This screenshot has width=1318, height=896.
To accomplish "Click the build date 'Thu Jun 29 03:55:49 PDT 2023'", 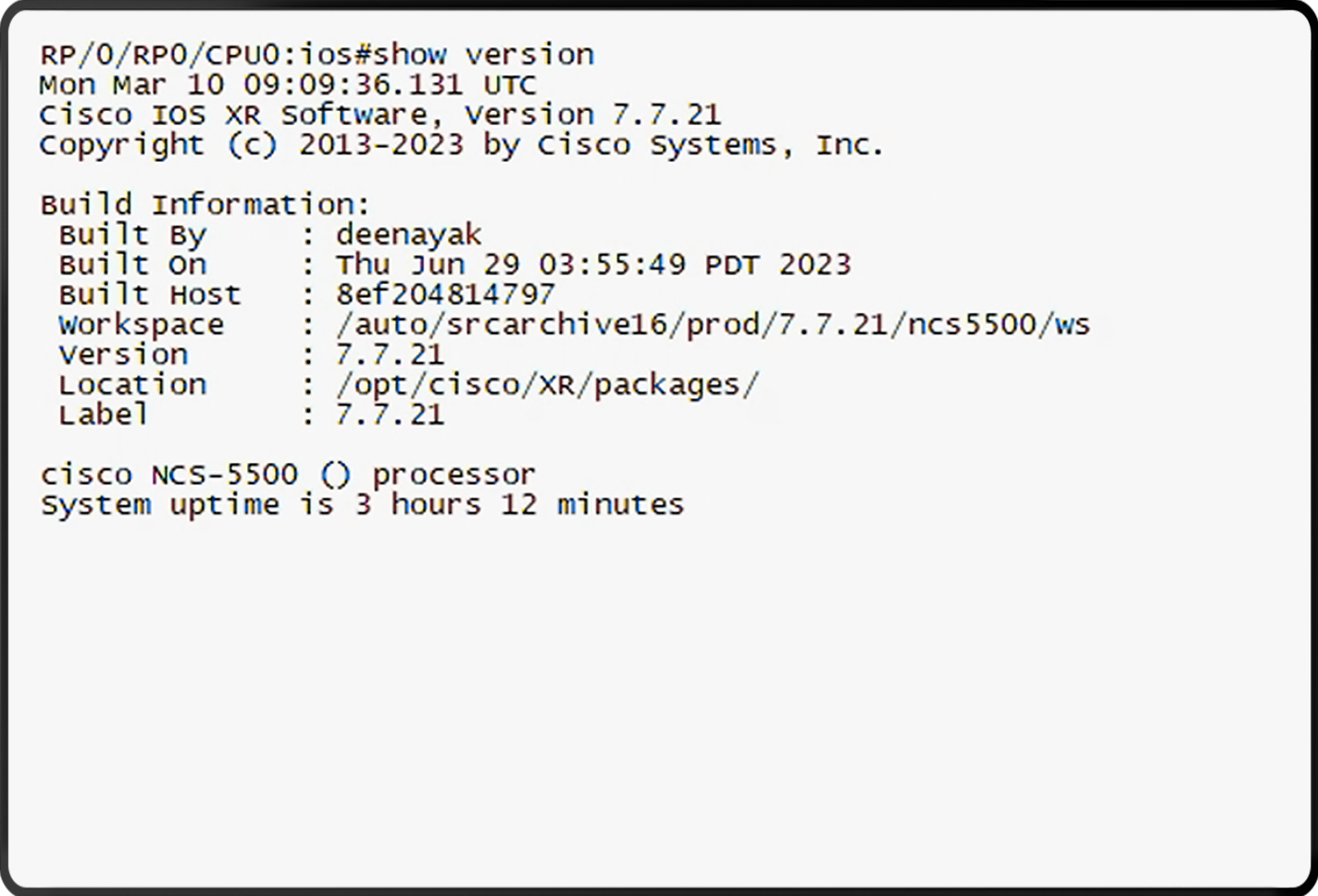I will coord(592,265).
